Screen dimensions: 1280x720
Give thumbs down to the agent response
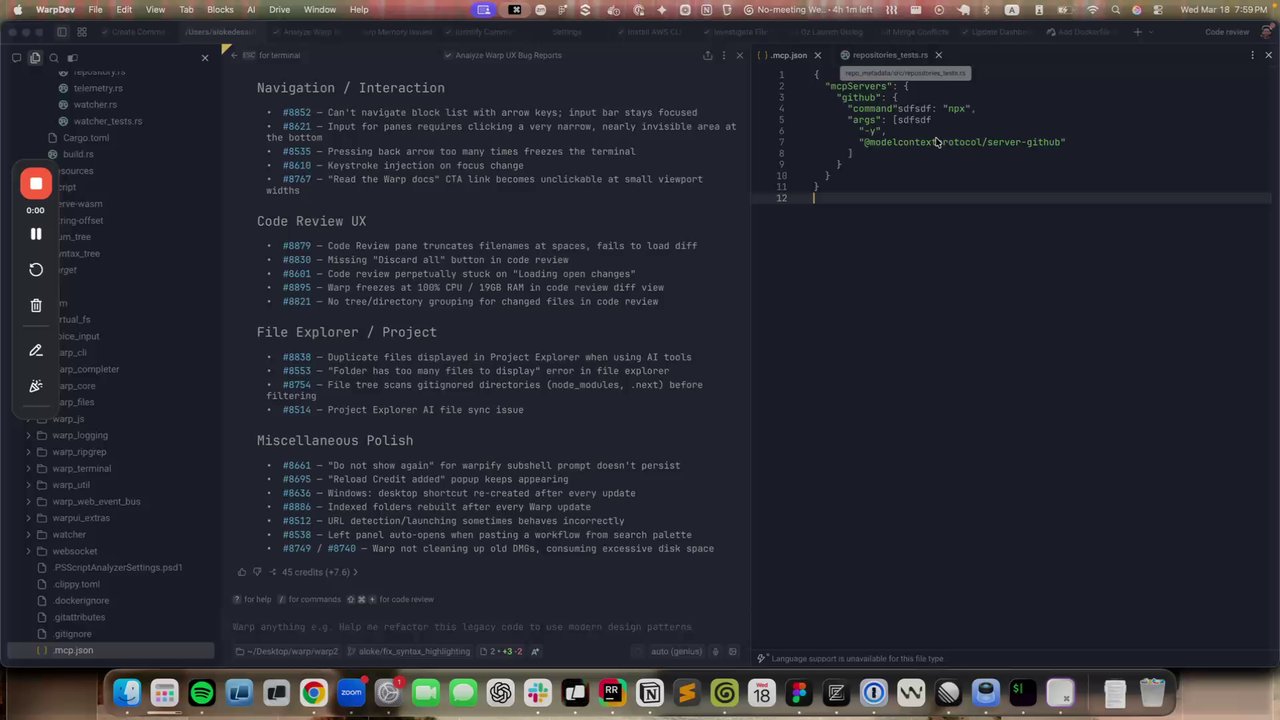[x=257, y=572]
